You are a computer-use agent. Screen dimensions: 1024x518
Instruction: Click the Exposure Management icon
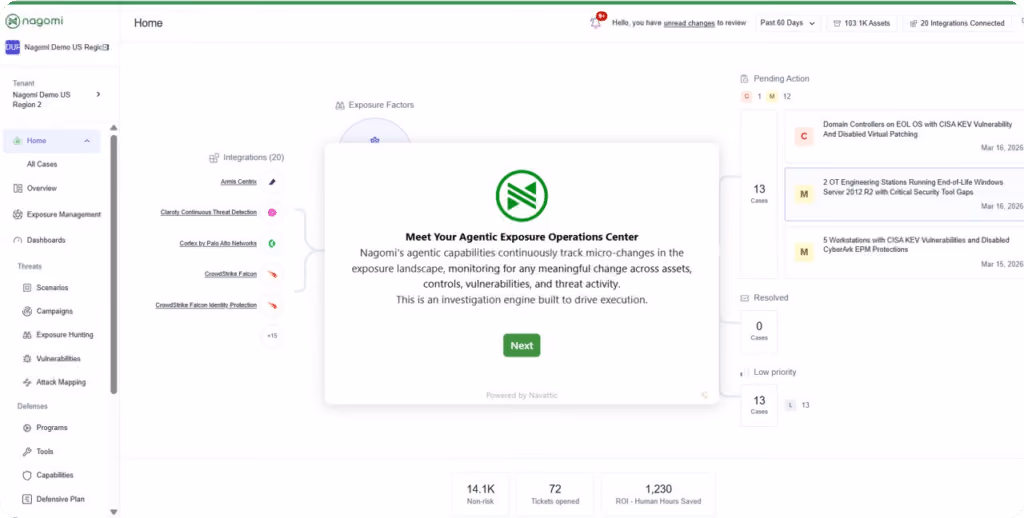point(18,214)
